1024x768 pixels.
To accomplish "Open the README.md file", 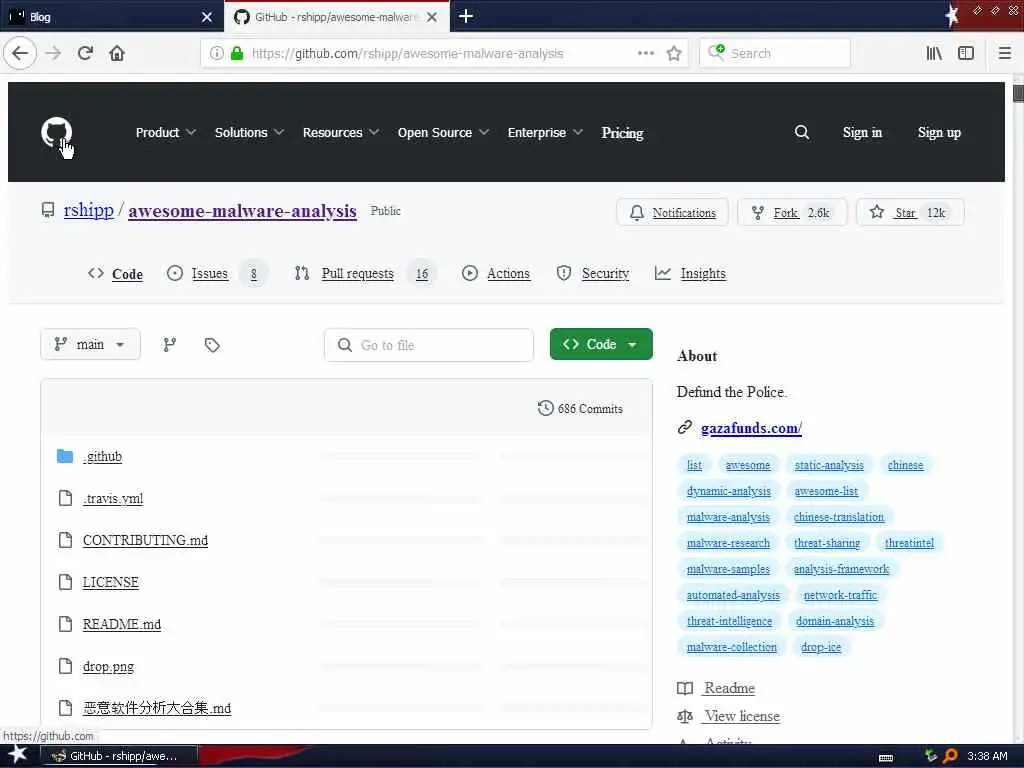I will point(121,624).
